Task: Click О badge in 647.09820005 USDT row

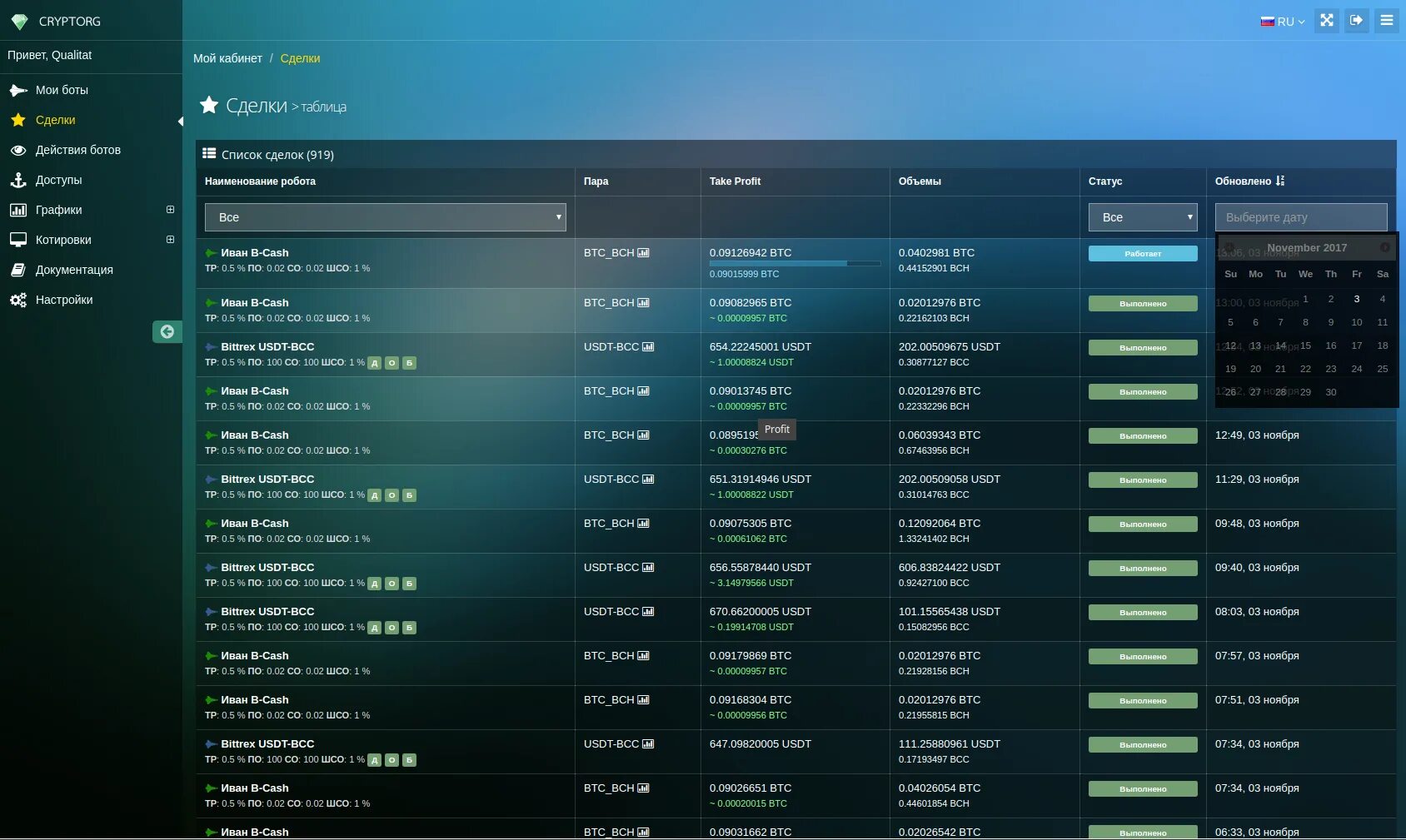Action: pos(391,760)
